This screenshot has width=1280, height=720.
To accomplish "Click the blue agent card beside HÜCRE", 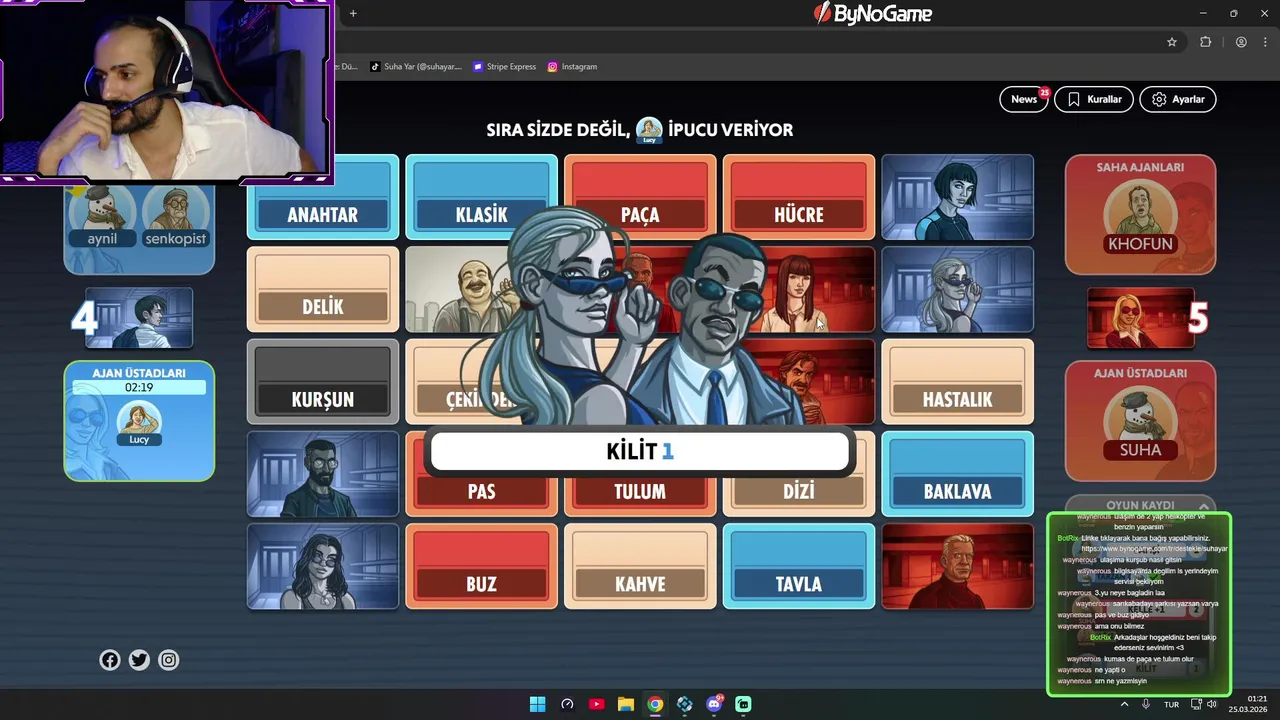I will pos(957,197).
